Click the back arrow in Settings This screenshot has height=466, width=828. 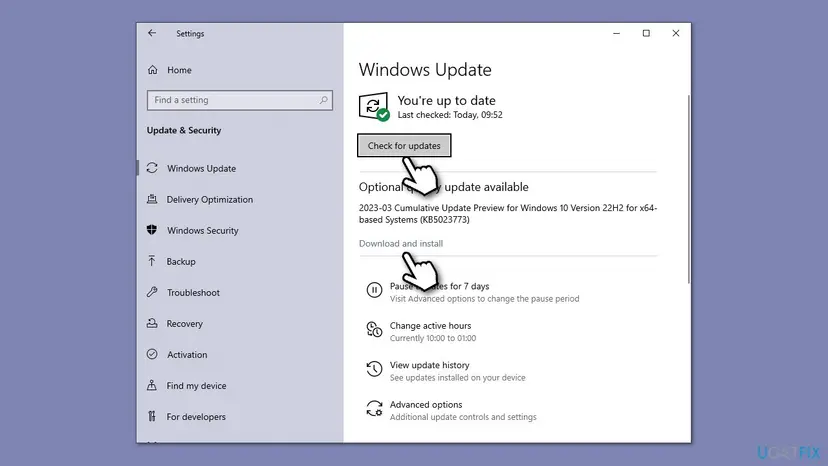[x=152, y=33]
